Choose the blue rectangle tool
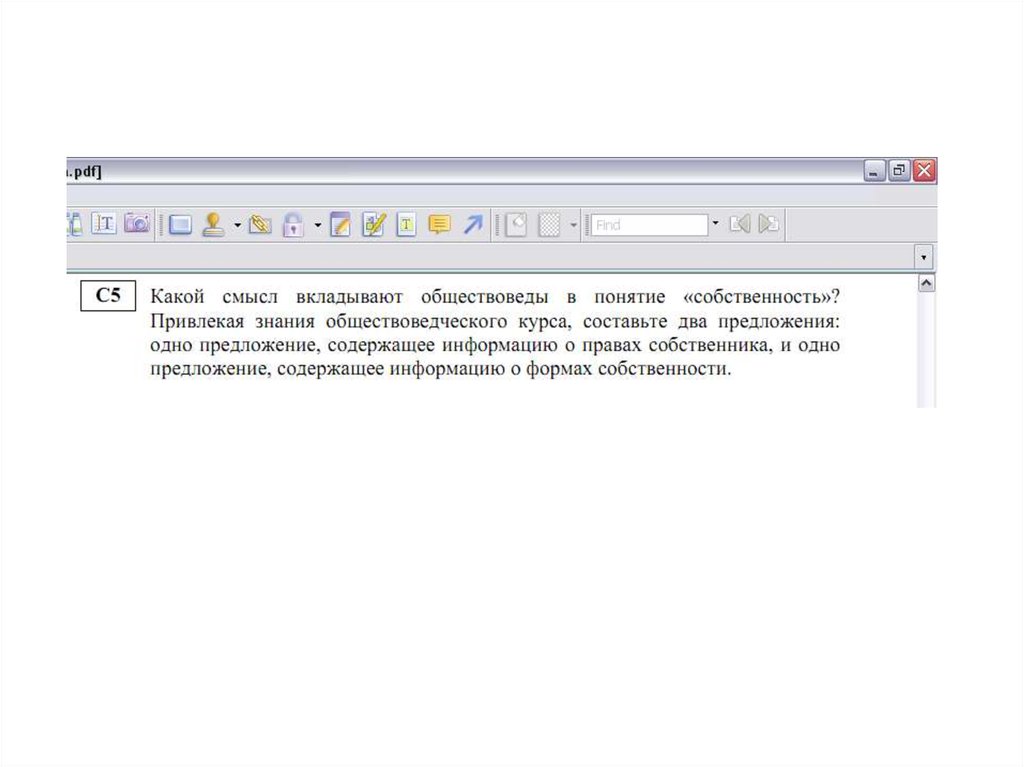1024x767 pixels. point(180,225)
